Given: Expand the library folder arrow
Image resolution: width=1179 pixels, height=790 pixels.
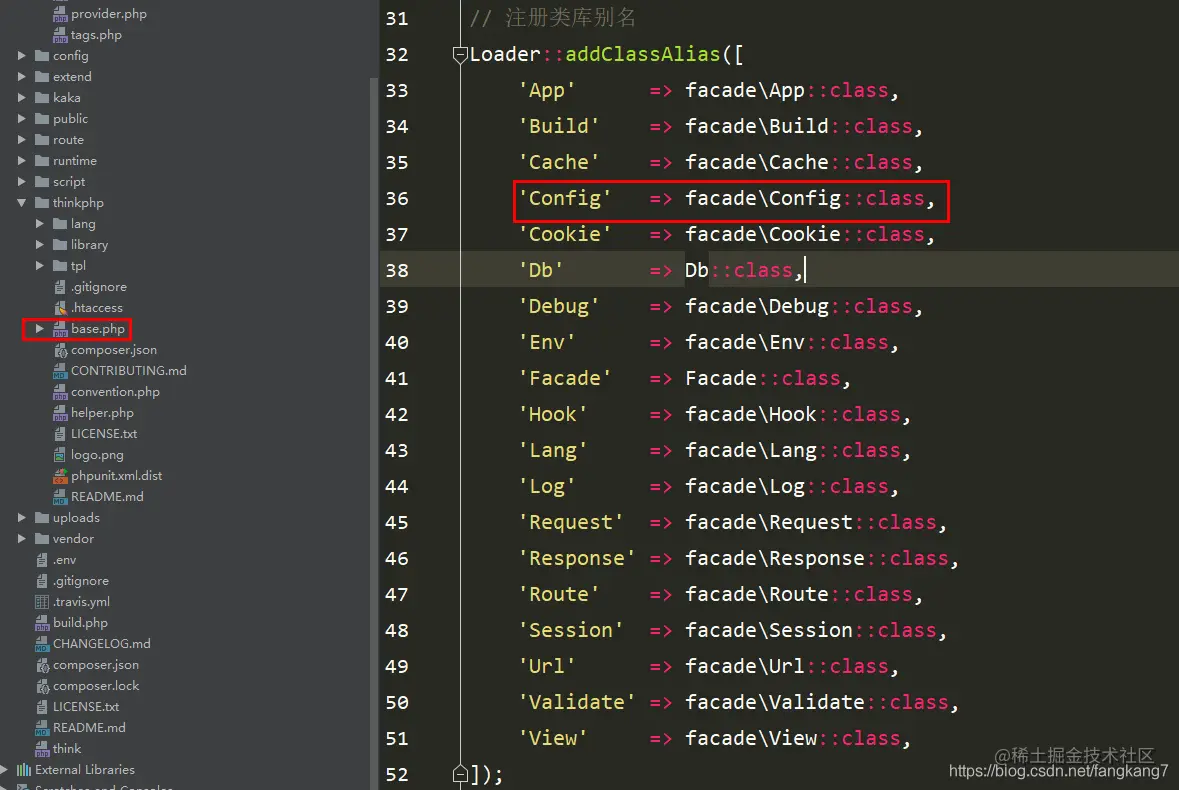Looking at the screenshot, I should (x=39, y=245).
